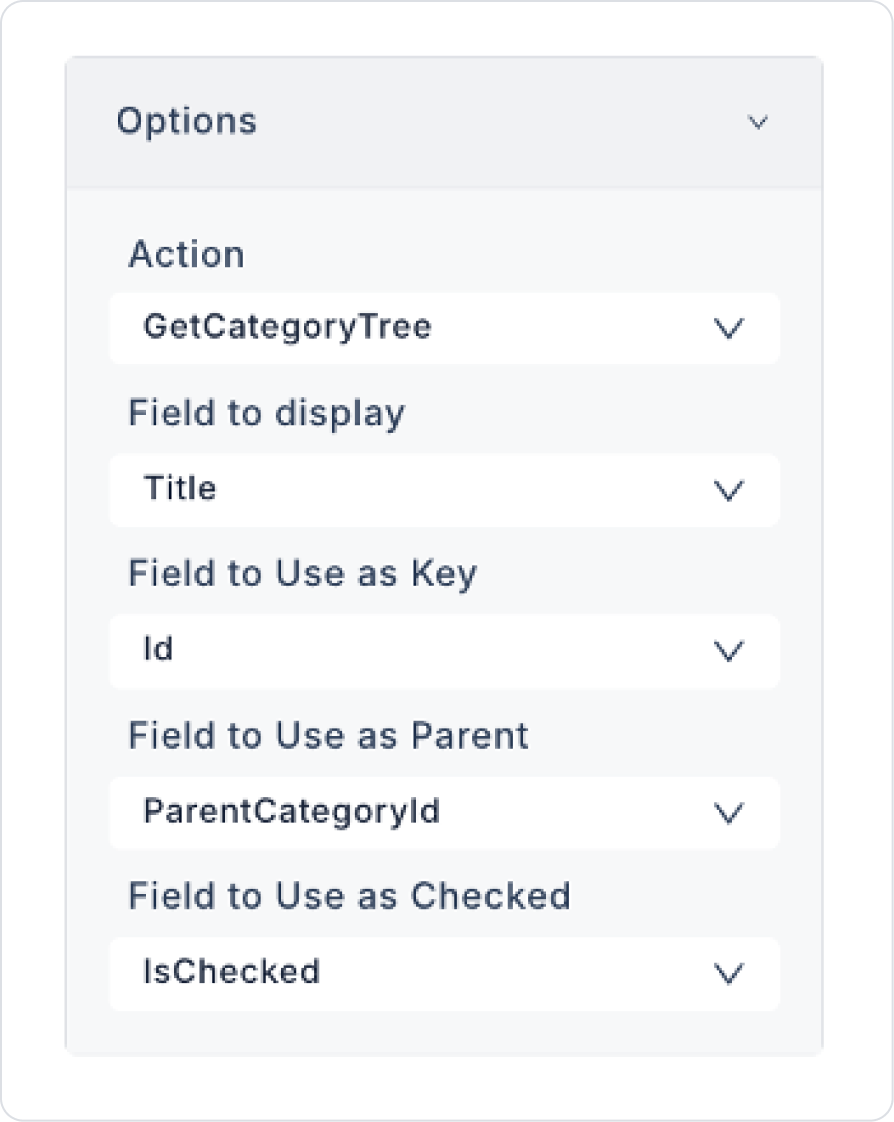Click the "Field to Use as Parent" label

[x=328, y=736]
